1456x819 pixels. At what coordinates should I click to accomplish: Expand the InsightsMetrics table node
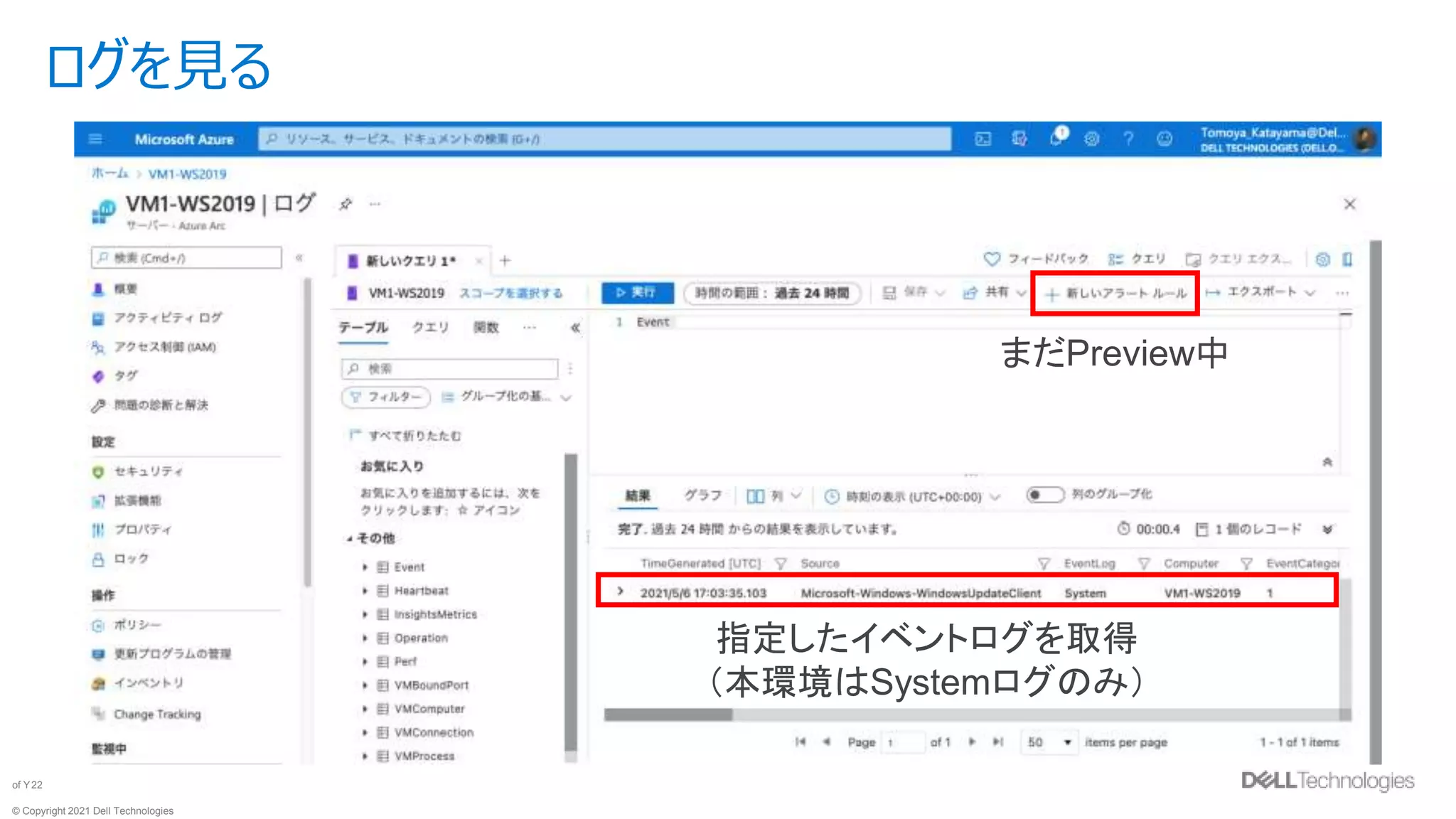(365, 614)
